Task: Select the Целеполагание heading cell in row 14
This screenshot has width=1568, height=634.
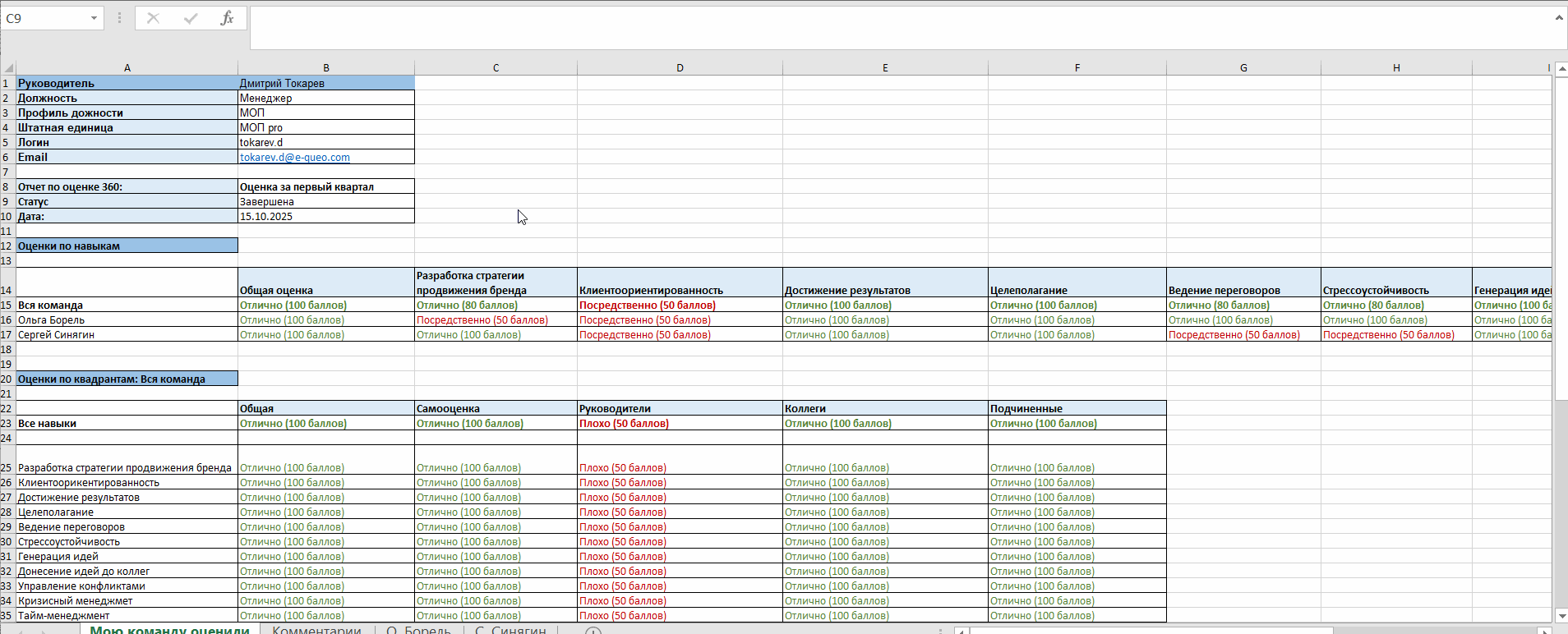Action: pyautogui.click(x=1077, y=283)
